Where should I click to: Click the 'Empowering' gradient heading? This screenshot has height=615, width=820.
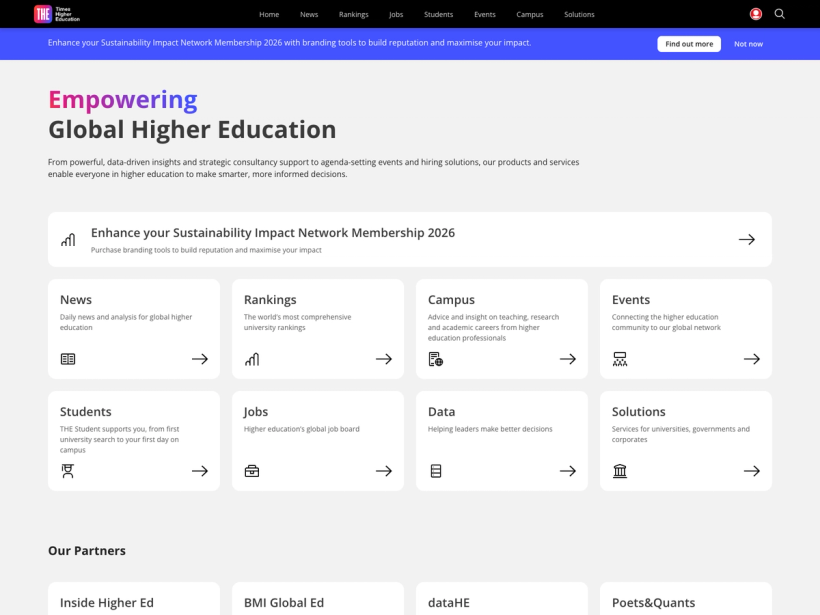coord(123,100)
